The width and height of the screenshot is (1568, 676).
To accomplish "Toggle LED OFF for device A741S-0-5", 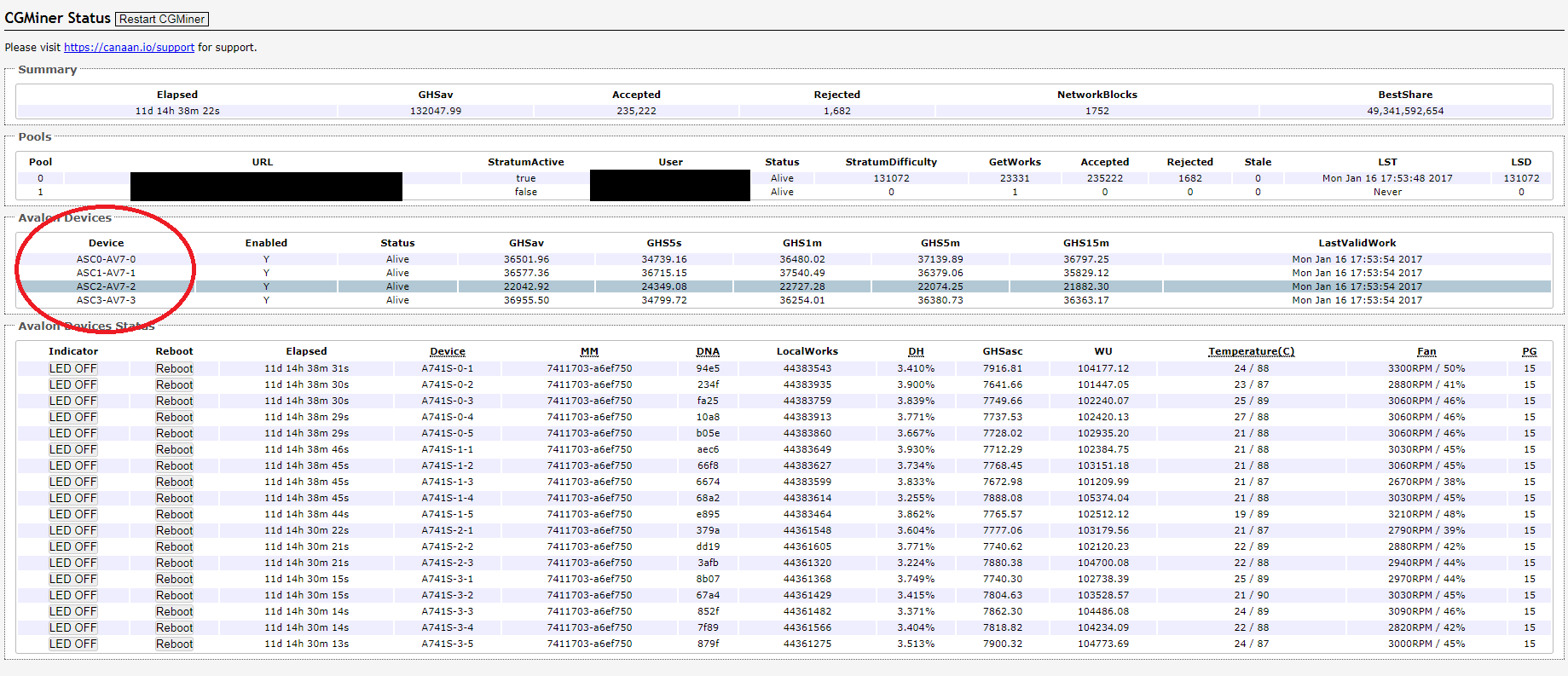I will point(72,433).
